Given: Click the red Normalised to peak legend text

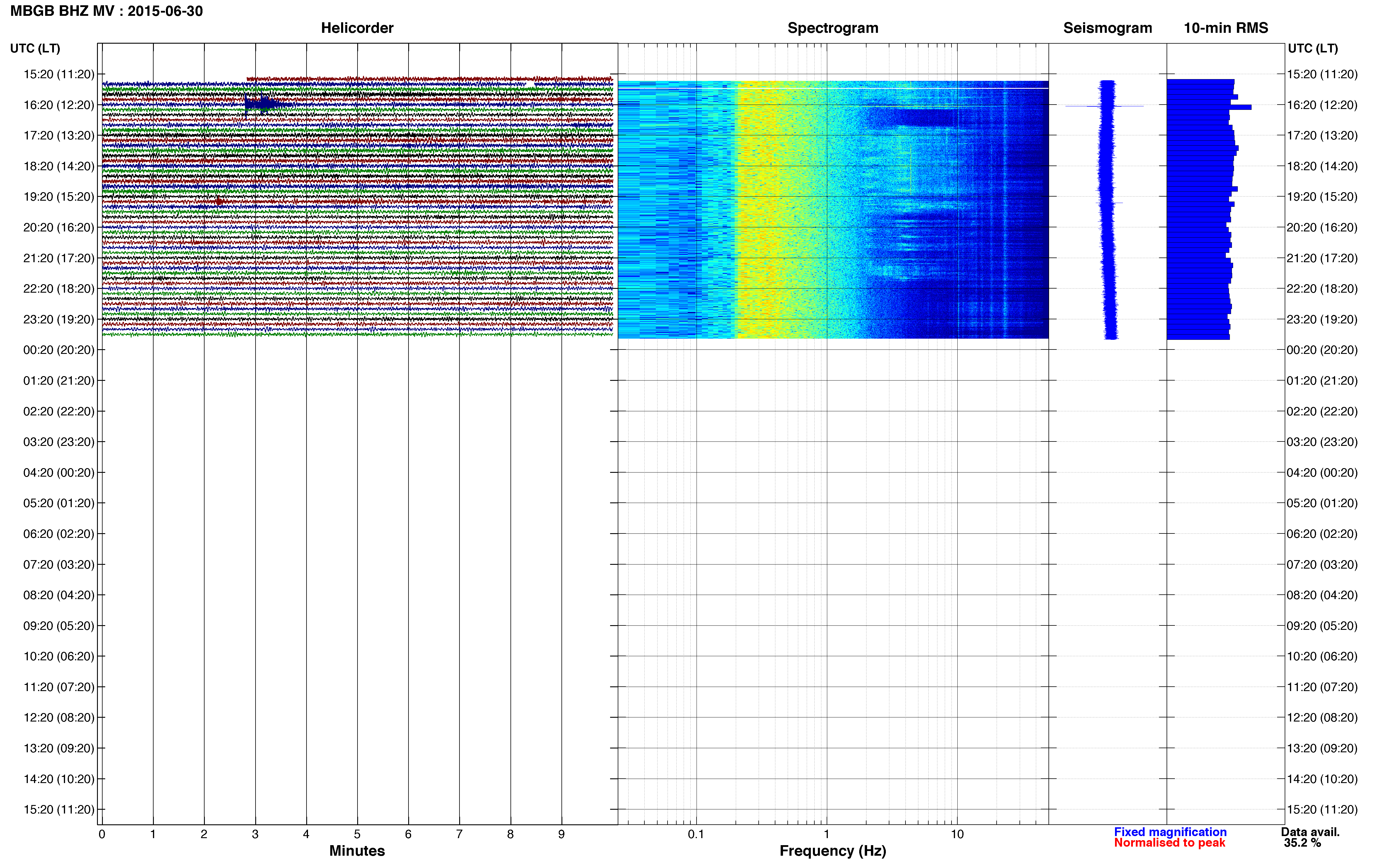Looking at the screenshot, I should 1169,843.
